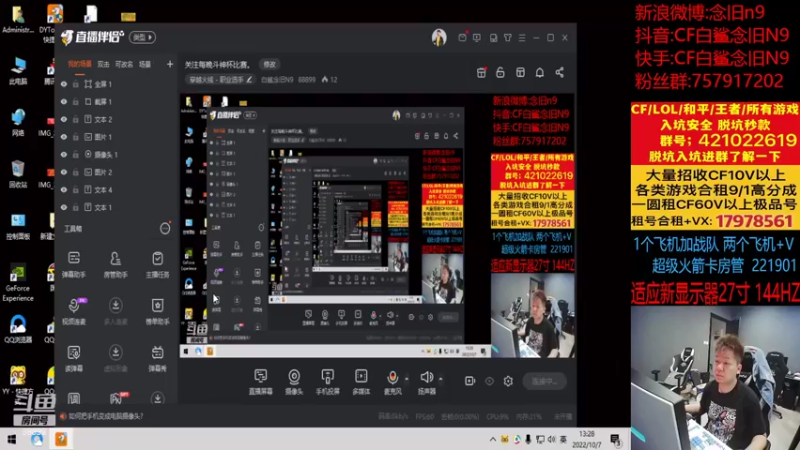Collapse the 工具箱 toolbox panel
Viewport: 800px width, 450px height.
[165, 229]
